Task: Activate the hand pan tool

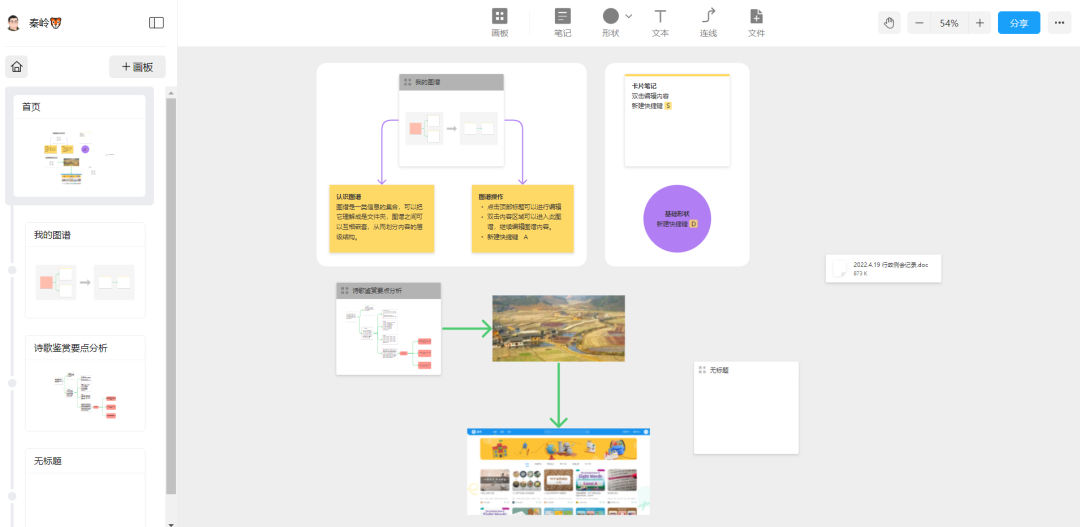Action: (889, 23)
